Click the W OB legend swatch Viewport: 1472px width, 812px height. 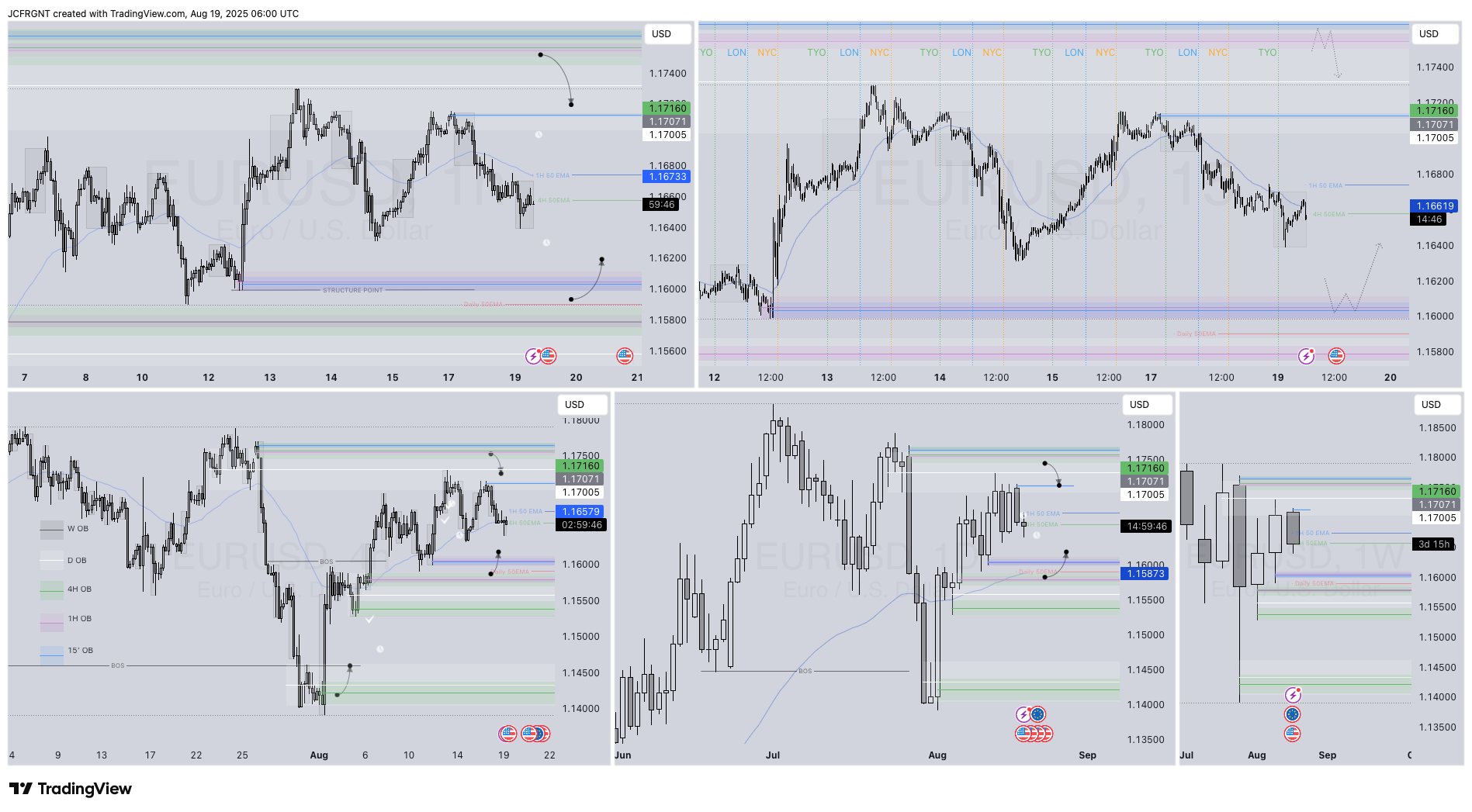(52, 530)
